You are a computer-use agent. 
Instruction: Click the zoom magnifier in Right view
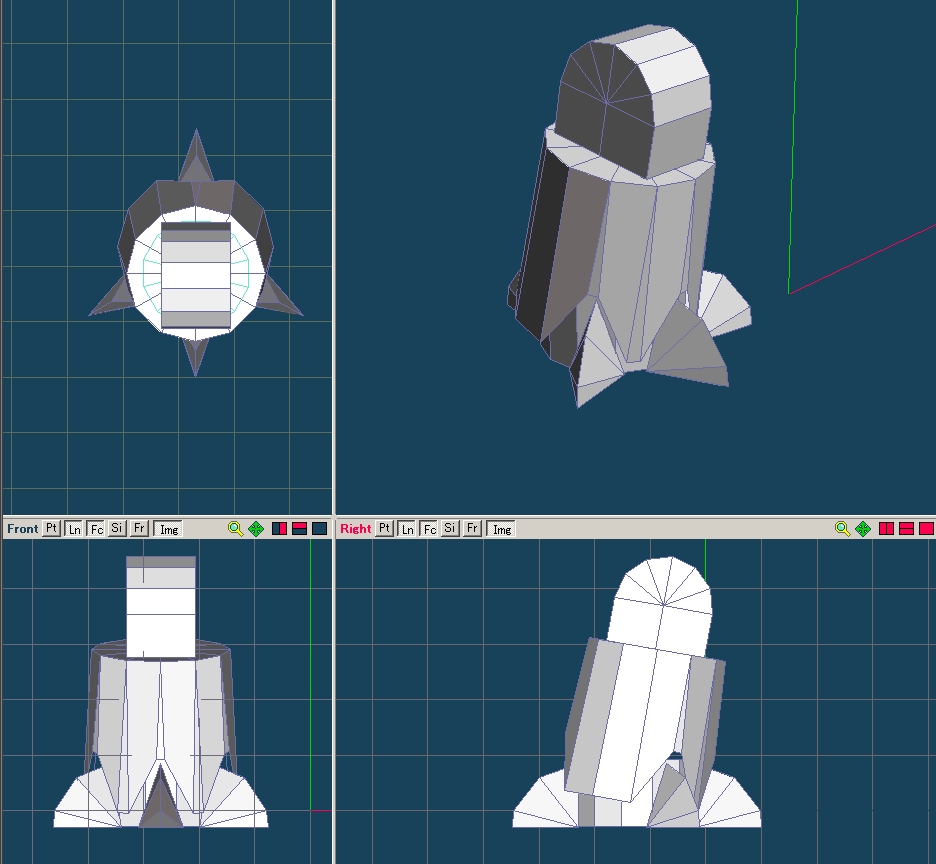pyautogui.click(x=843, y=528)
